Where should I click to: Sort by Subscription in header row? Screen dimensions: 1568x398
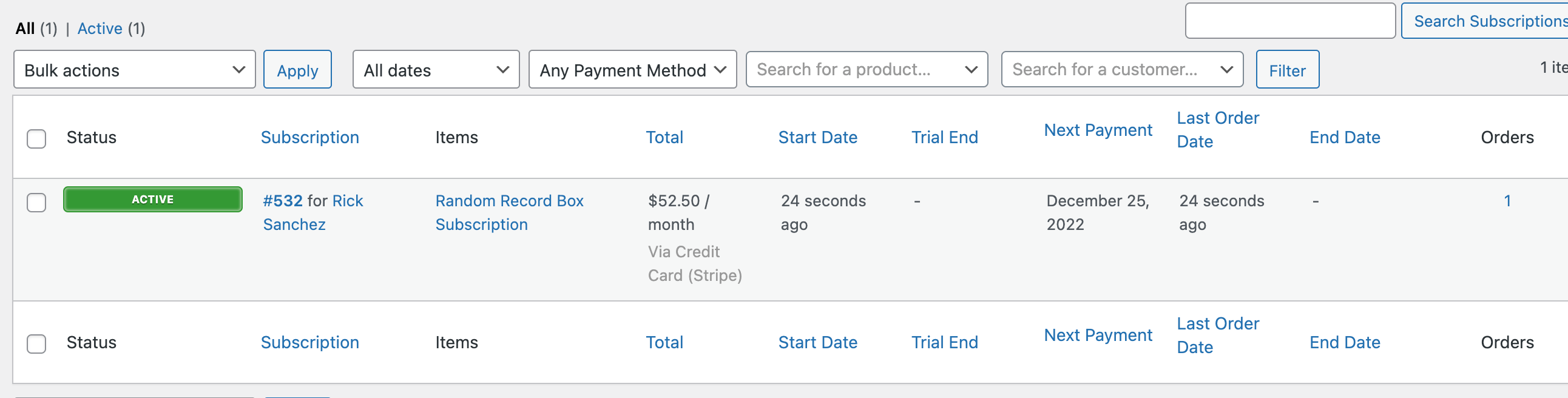coord(310,138)
